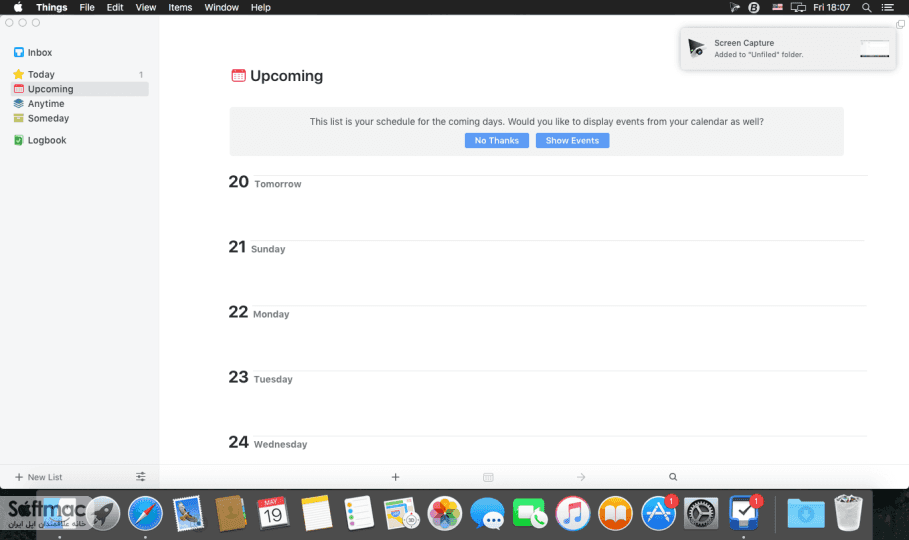Click the input source flag icon
The width and height of the screenshot is (909, 540).
point(777,8)
